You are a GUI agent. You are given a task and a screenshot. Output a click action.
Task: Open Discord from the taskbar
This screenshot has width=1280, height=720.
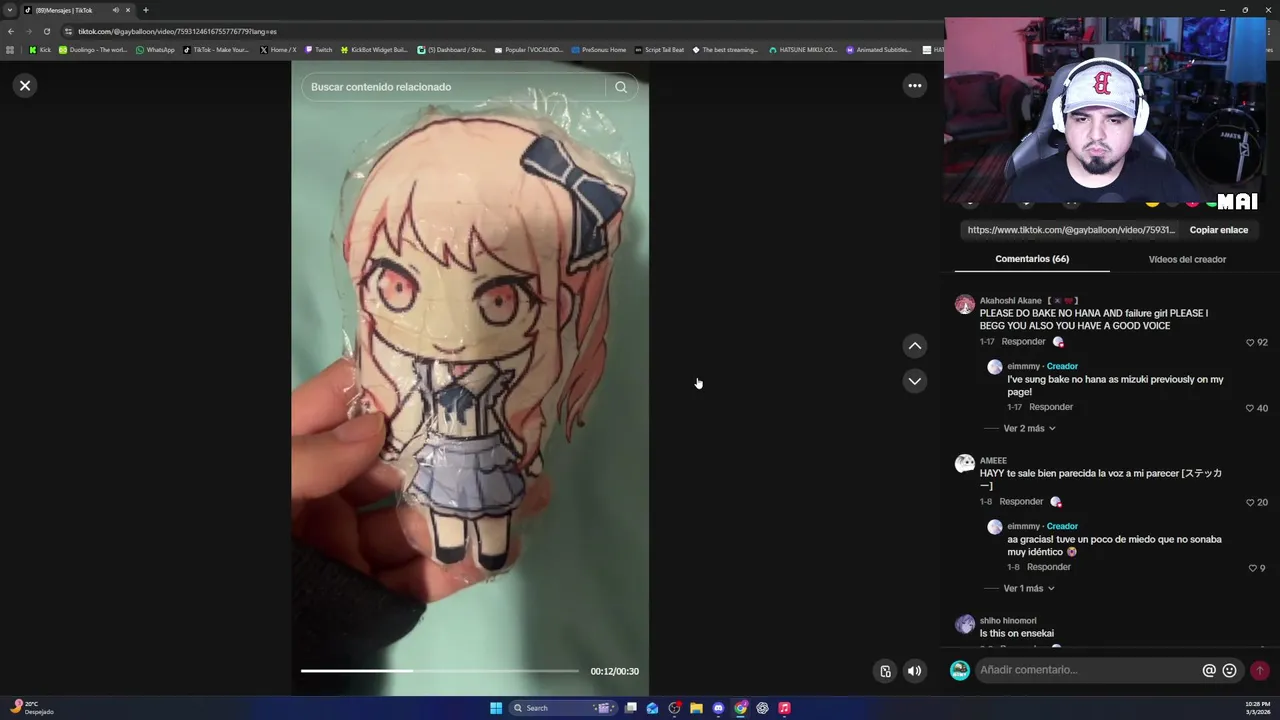pyautogui.click(x=718, y=708)
